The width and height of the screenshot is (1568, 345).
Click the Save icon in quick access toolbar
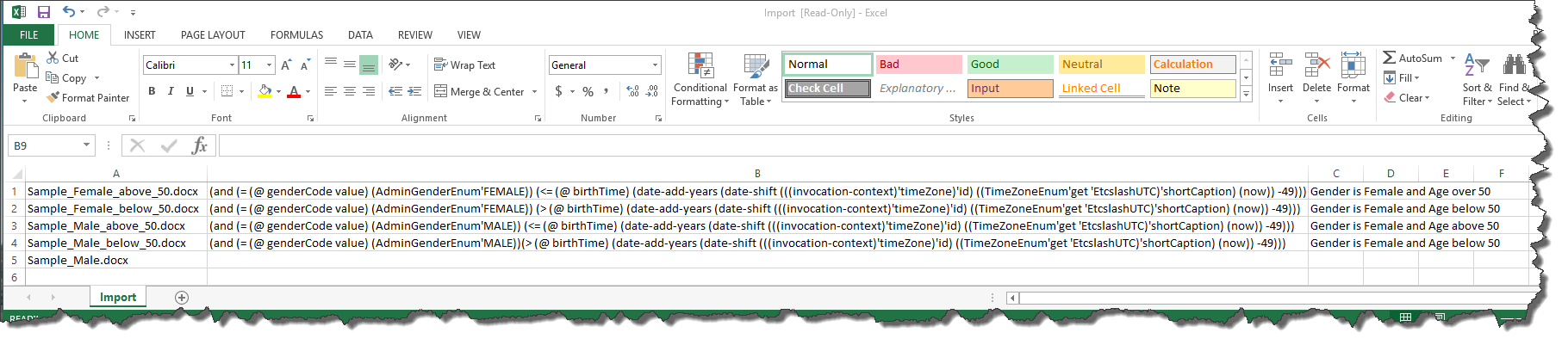click(44, 12)
